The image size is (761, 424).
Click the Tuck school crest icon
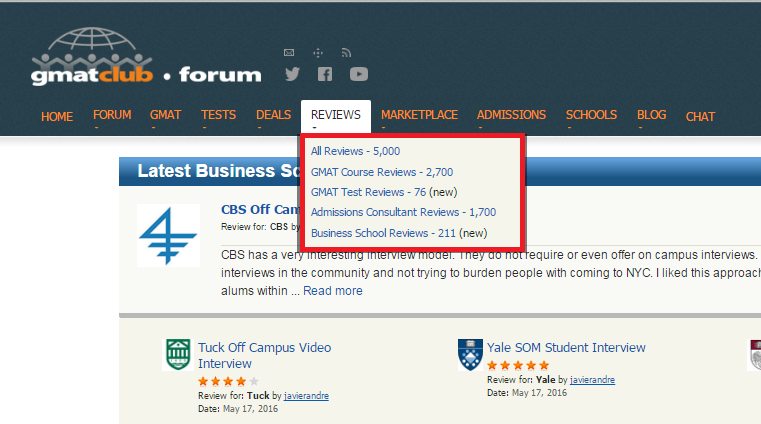(178, 355)
